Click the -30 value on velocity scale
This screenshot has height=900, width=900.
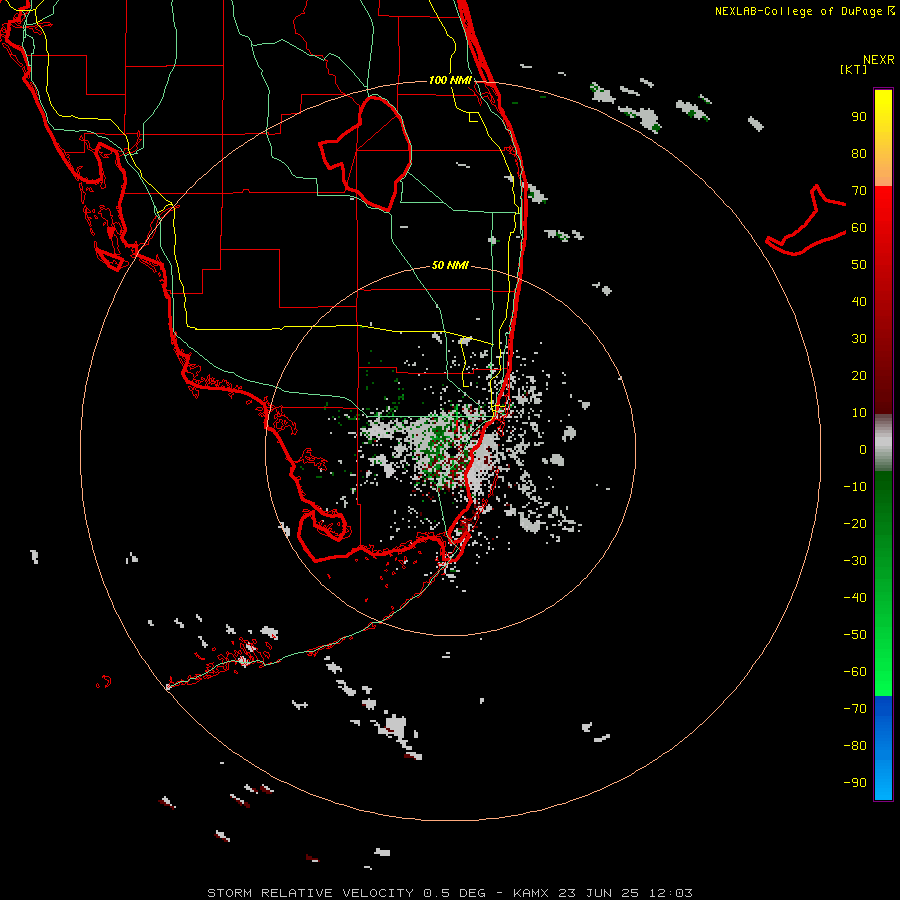tap(855, 561)
